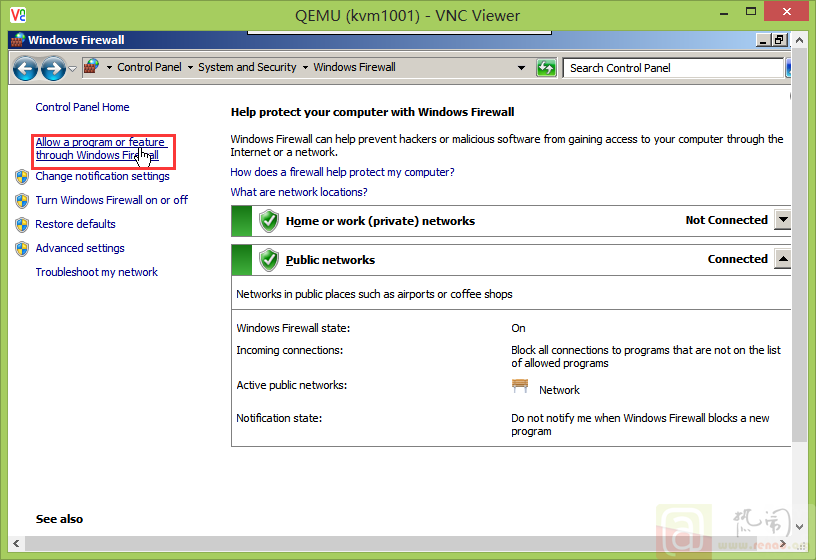Screen dimensions: 816x560
Task: Click the park bench Network icon
Action: [520, 386]
